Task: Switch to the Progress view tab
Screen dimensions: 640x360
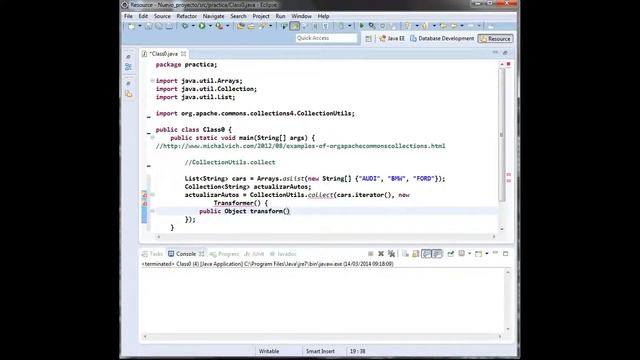Action: tap(224, 254)
